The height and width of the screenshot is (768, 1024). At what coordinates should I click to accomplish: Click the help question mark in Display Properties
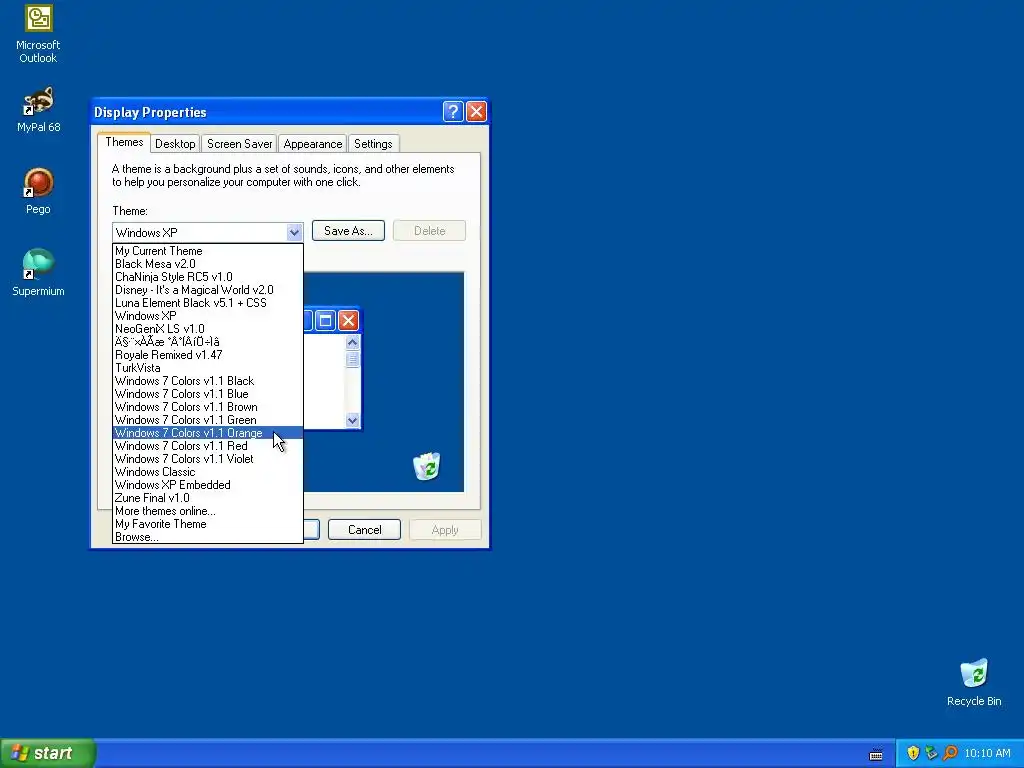pyautogui.click(x=453, y=112)
